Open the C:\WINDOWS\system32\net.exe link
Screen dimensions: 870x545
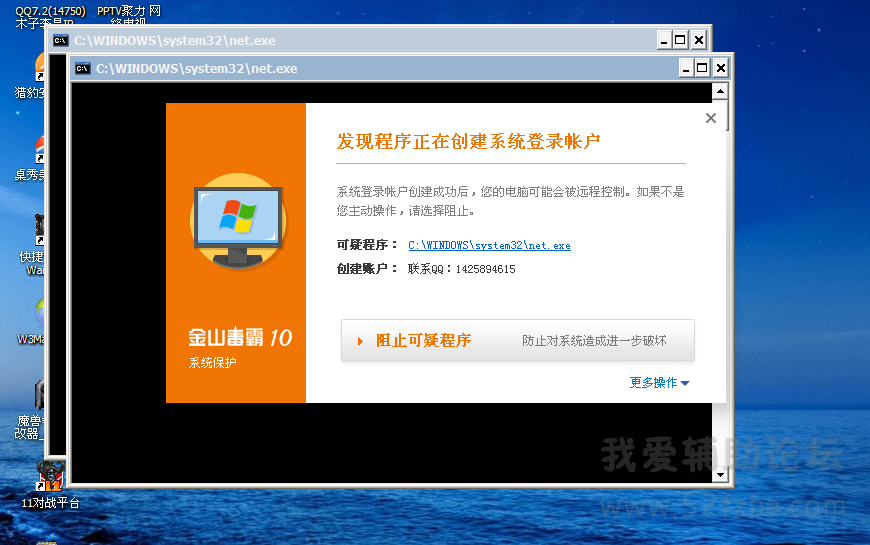click(x=489, y=245)
